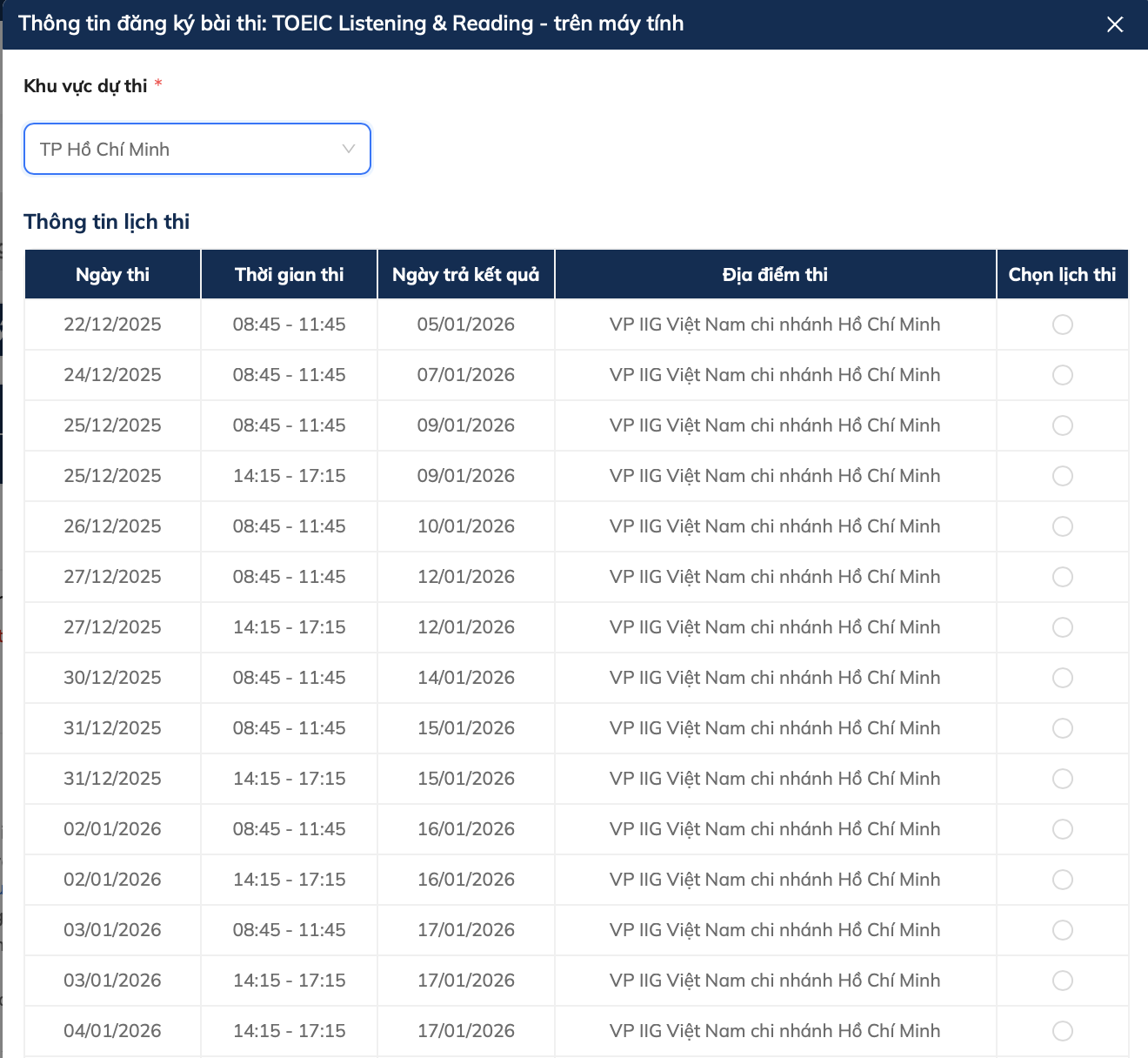The height and width of the screenshot is (1058, 1148).
Task: Choose the 31/12/2025 afternoon slot radio button
Action: point(1062,779)
